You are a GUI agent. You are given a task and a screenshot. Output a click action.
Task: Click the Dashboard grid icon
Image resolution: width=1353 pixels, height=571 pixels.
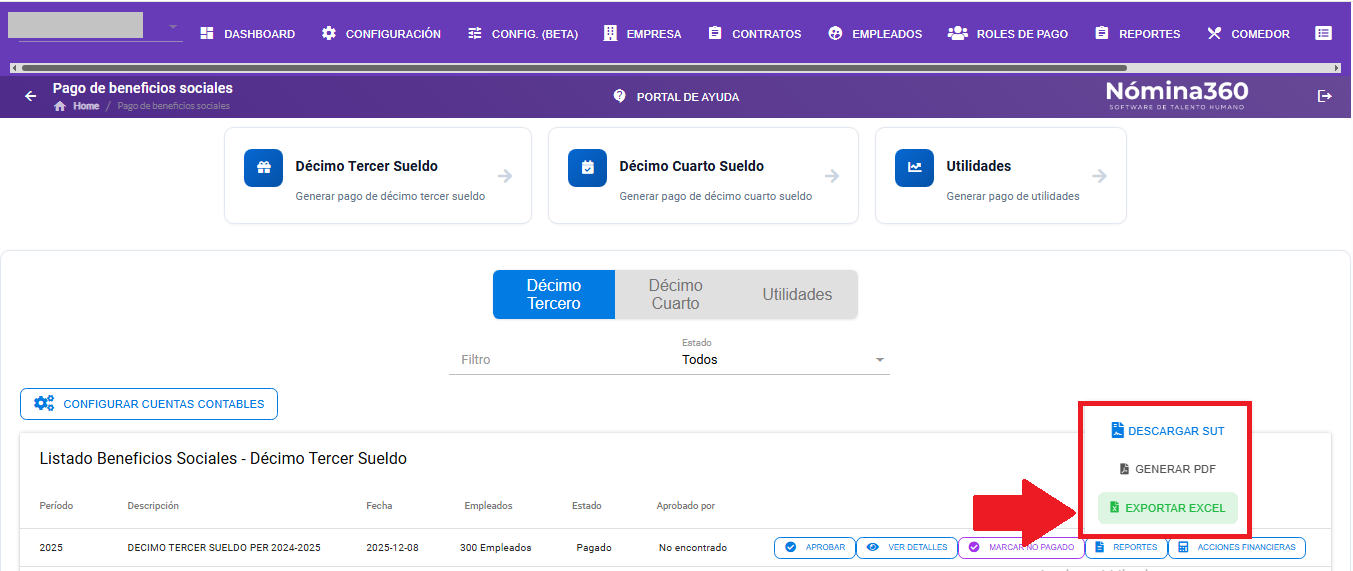(x=207, y=33)
